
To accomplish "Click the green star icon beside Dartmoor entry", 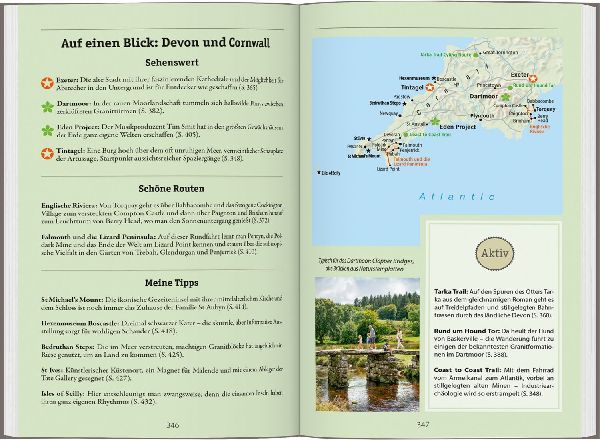I will point(47,107).
